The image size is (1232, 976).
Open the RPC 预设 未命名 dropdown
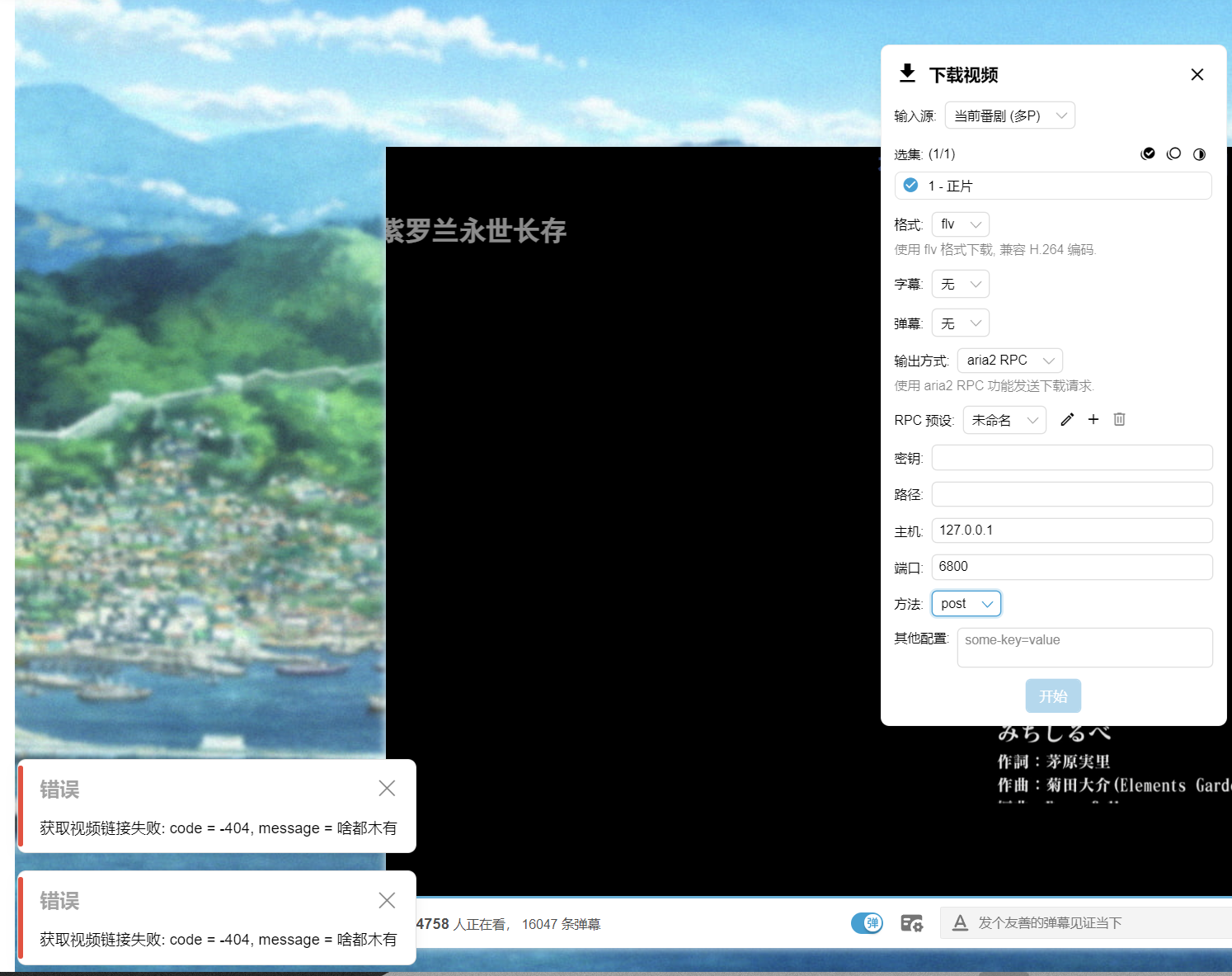(1004, 420)
